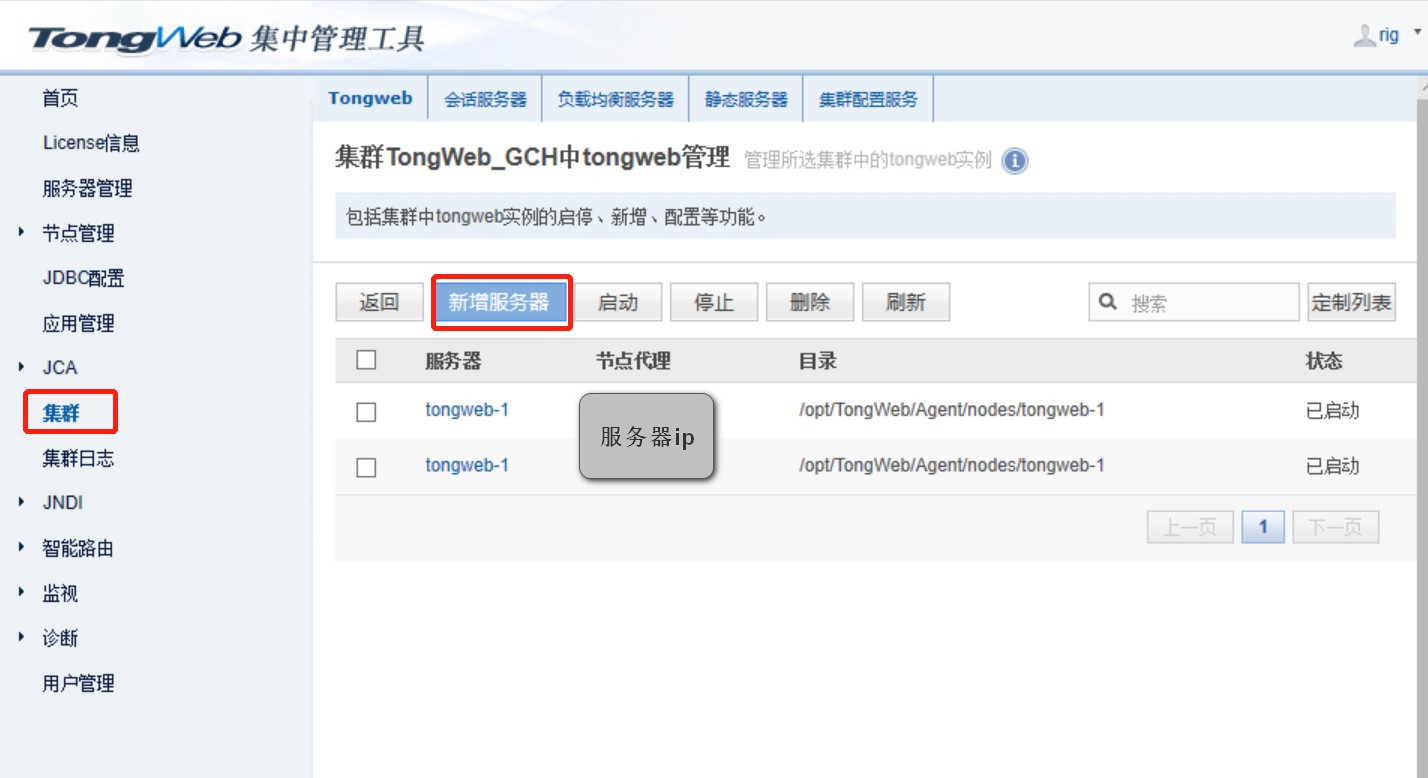The image size is (1428, 778).
Task: Click the vertical scrollbar up arrow
Action: coord(1422,86)
